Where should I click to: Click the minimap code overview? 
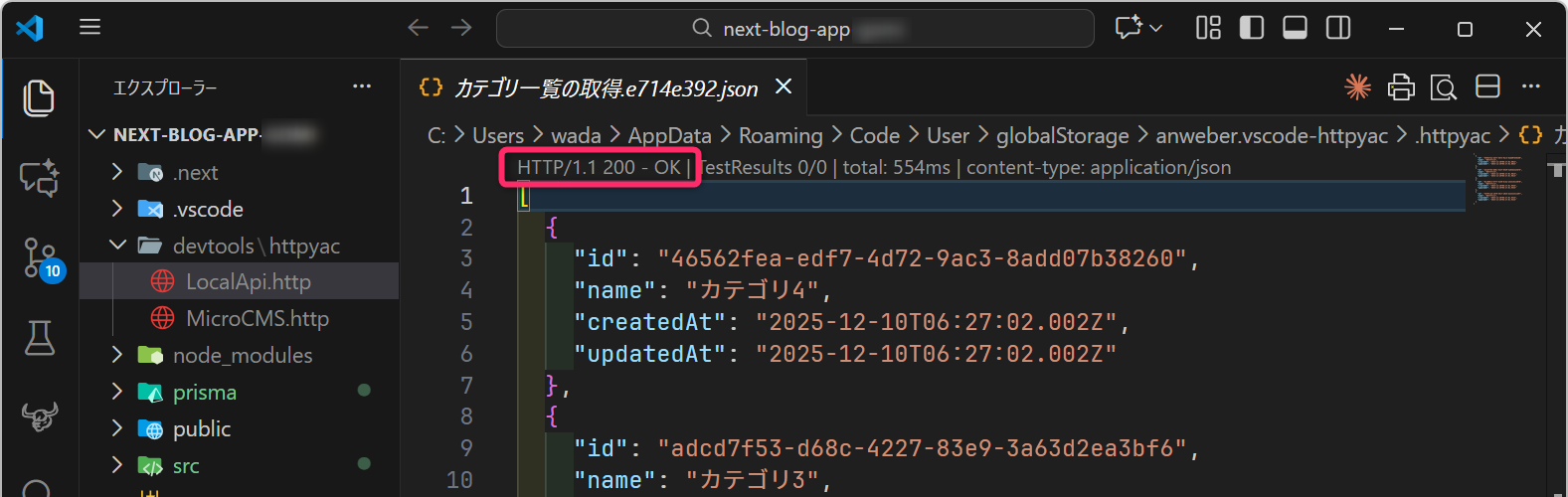pos(1498,179)
